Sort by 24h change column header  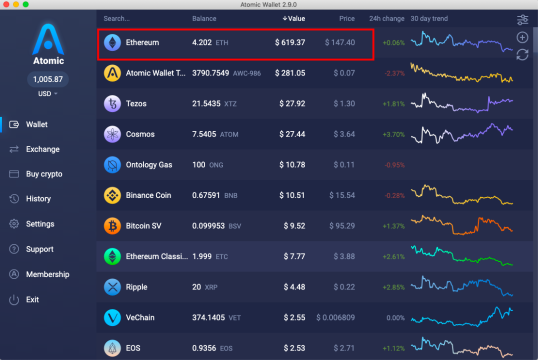[386, 19]
